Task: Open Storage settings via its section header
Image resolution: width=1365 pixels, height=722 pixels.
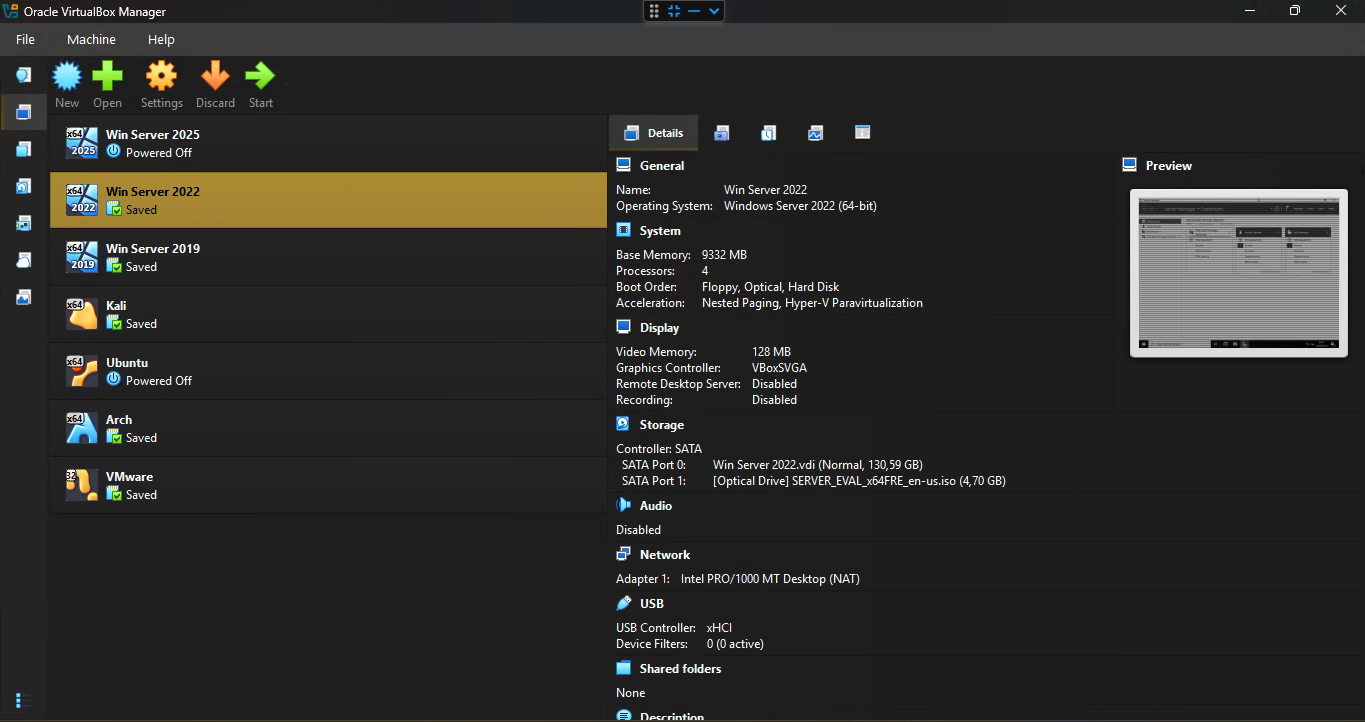Action: [x=662, y=425]
